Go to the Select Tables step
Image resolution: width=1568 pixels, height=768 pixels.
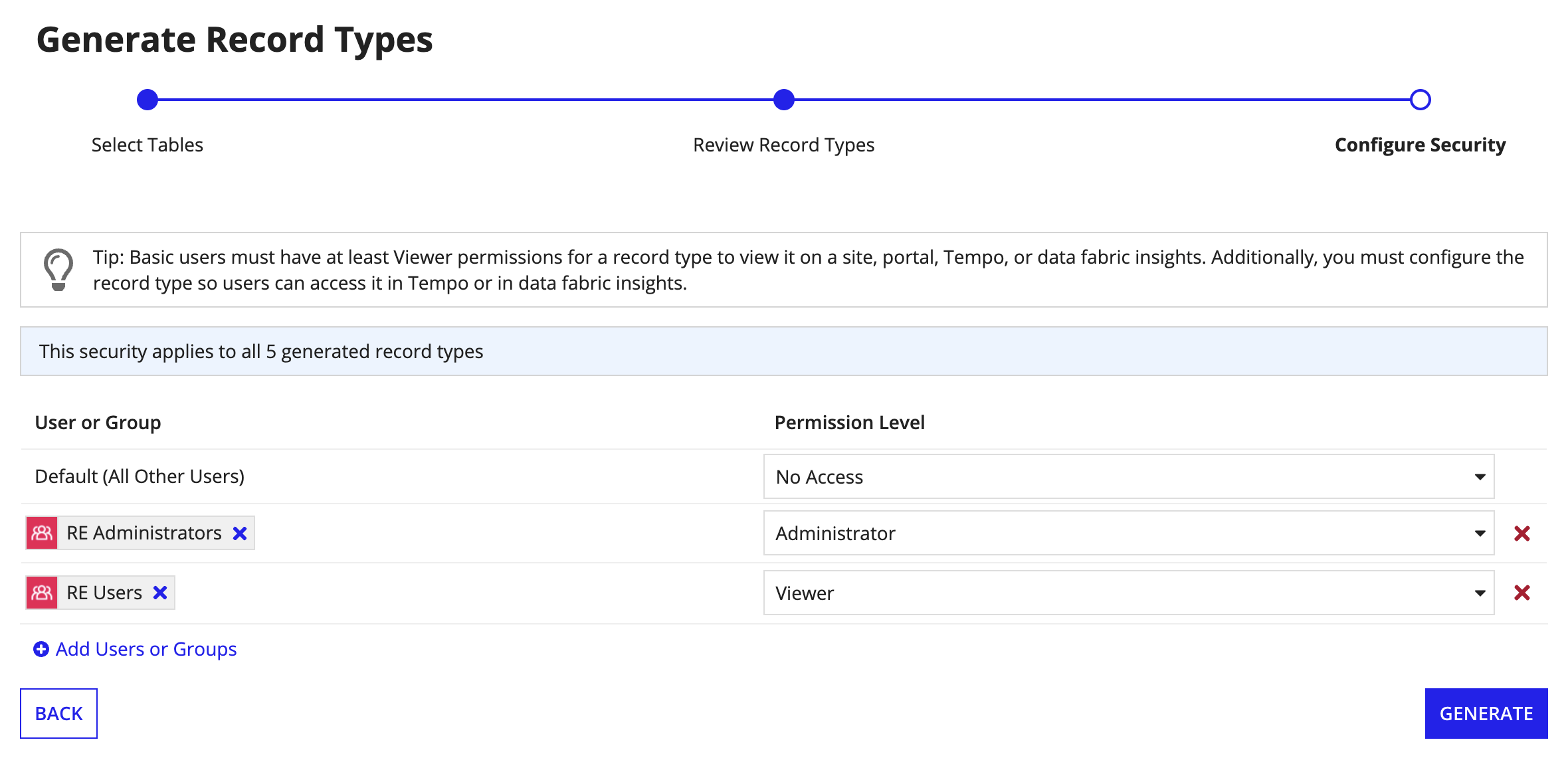(x=147, y=145)
